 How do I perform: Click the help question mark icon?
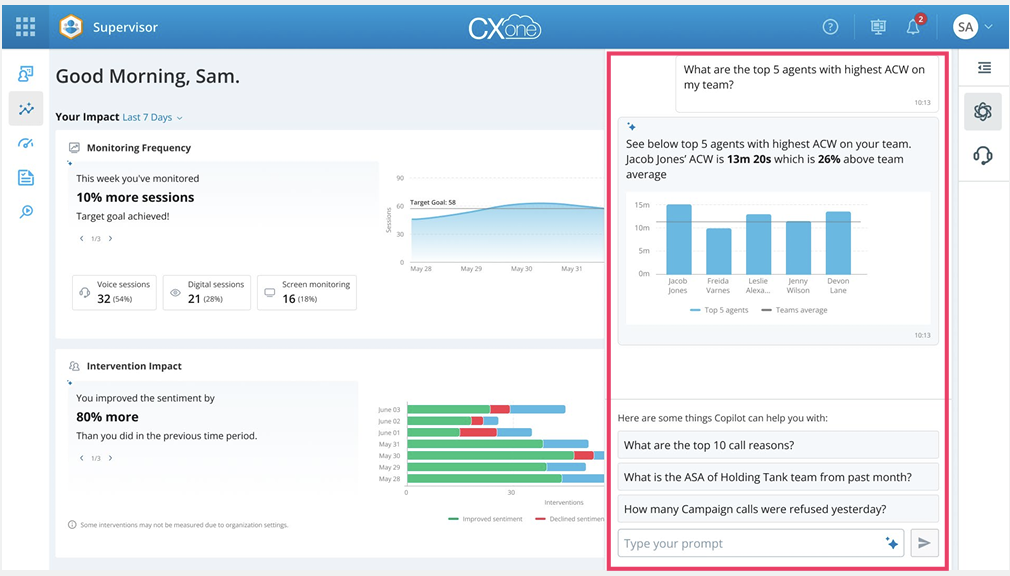[x=830, y=27]
